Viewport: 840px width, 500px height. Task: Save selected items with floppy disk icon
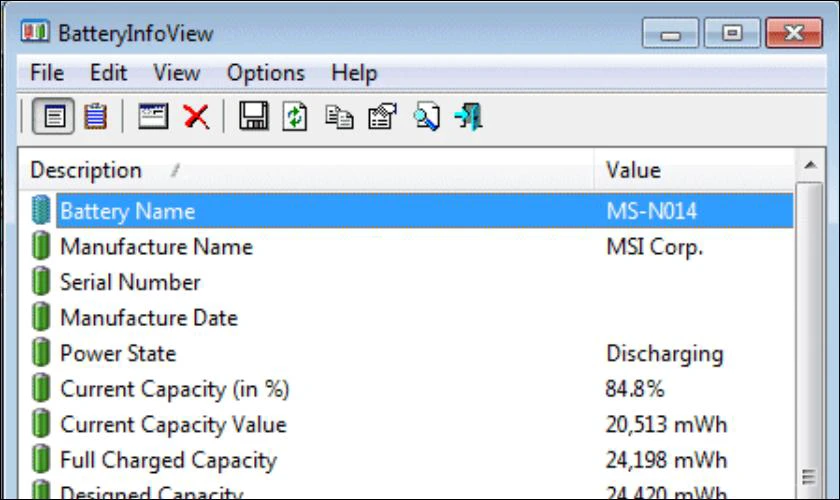point(253,117)
